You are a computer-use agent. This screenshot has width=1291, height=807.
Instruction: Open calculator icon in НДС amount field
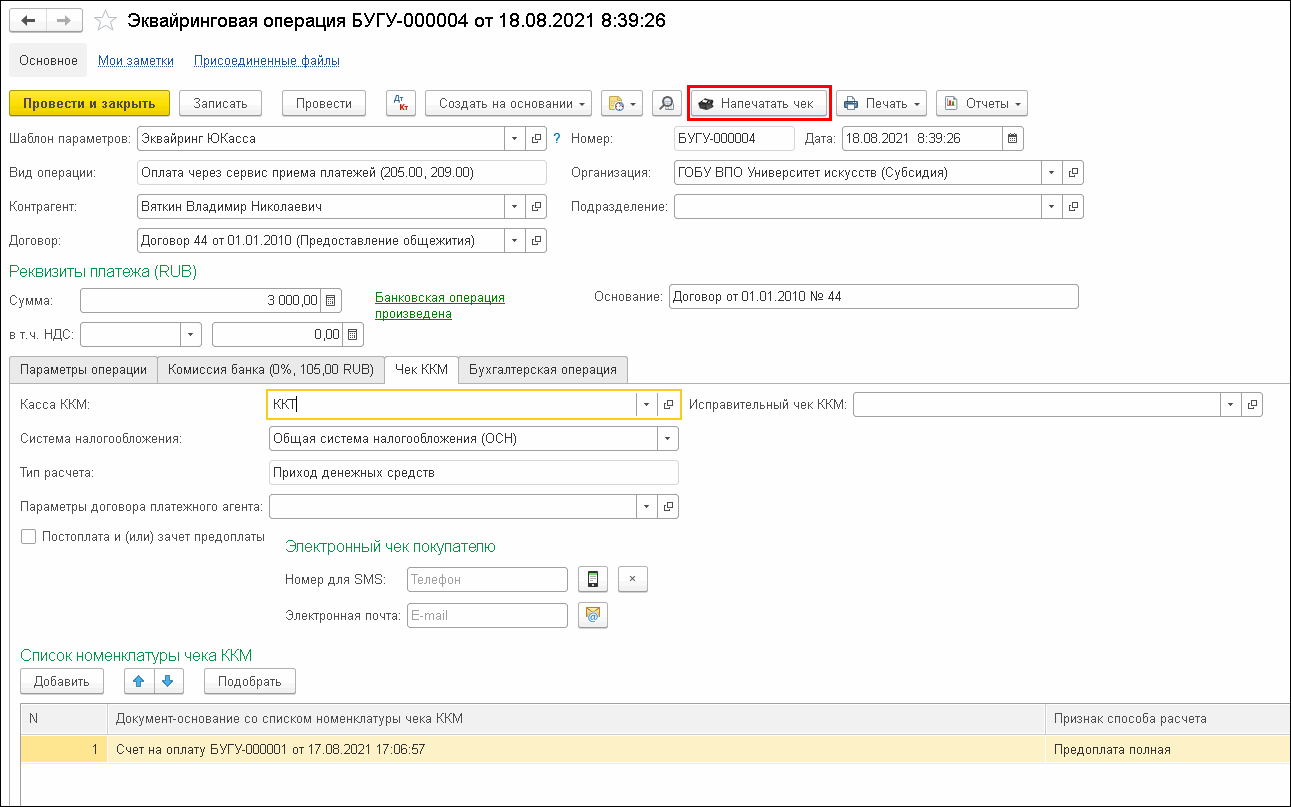pos(354,334)
